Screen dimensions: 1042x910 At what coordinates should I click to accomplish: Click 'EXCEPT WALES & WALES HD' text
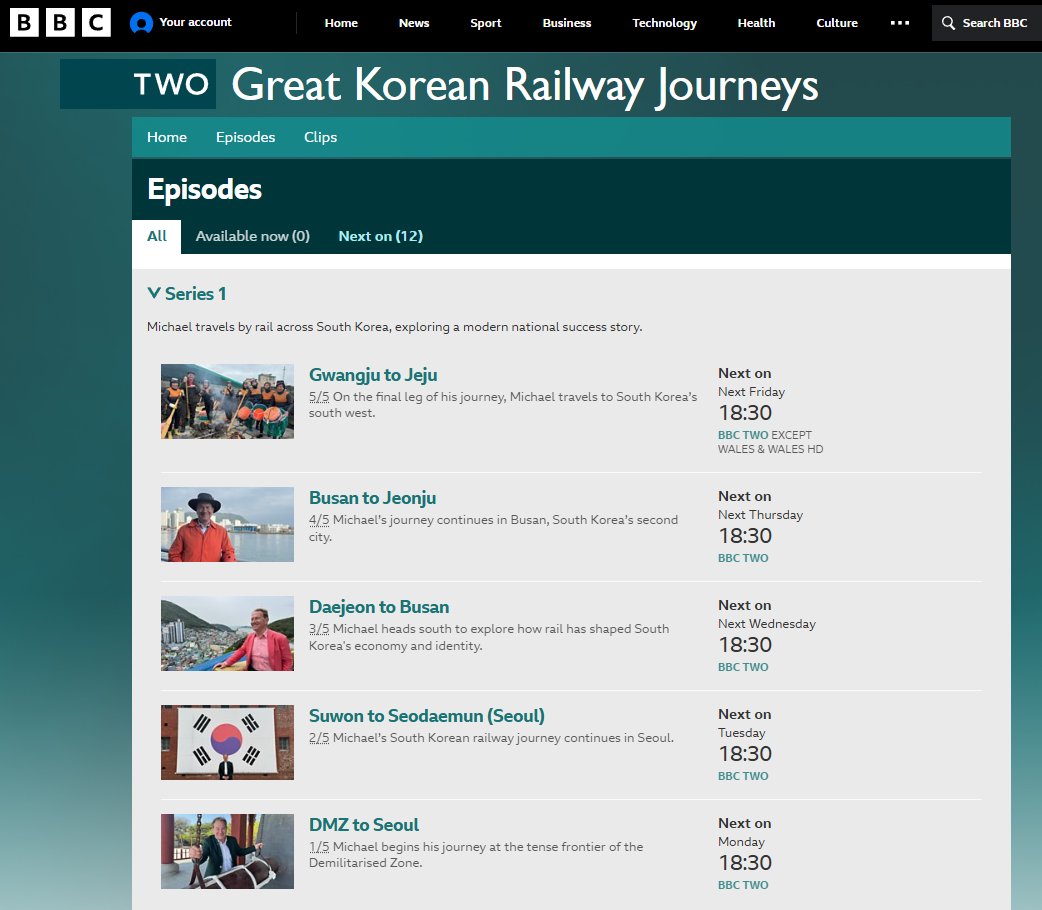coord(771,442)
